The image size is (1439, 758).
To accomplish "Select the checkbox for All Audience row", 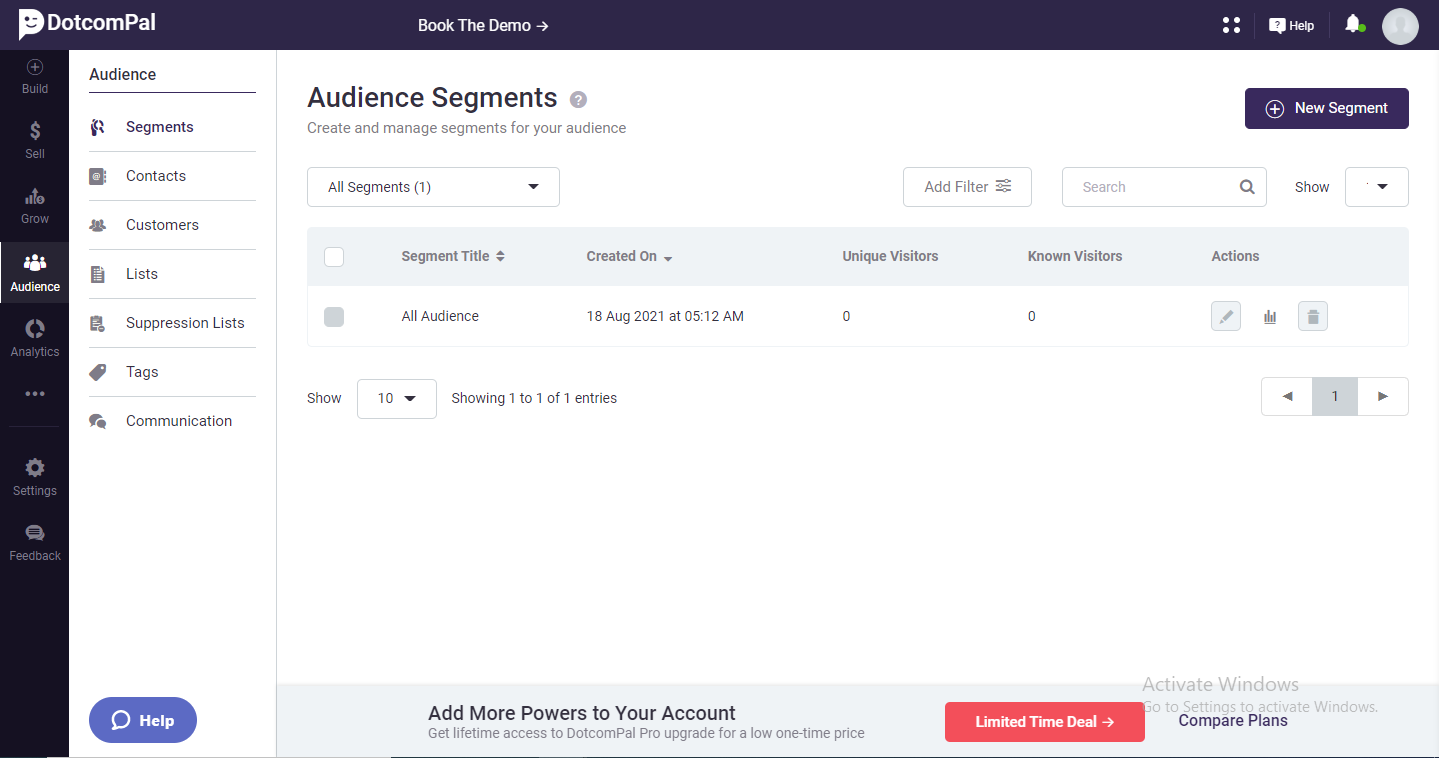I will [x=333, y=316].
